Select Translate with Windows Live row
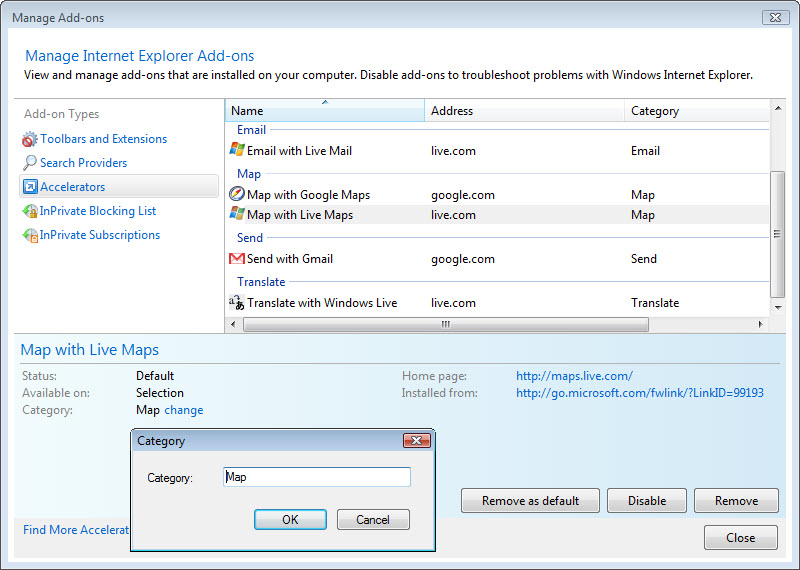Image resolution: width=800 pixels, height=570 pixels. tap(497, 303)
